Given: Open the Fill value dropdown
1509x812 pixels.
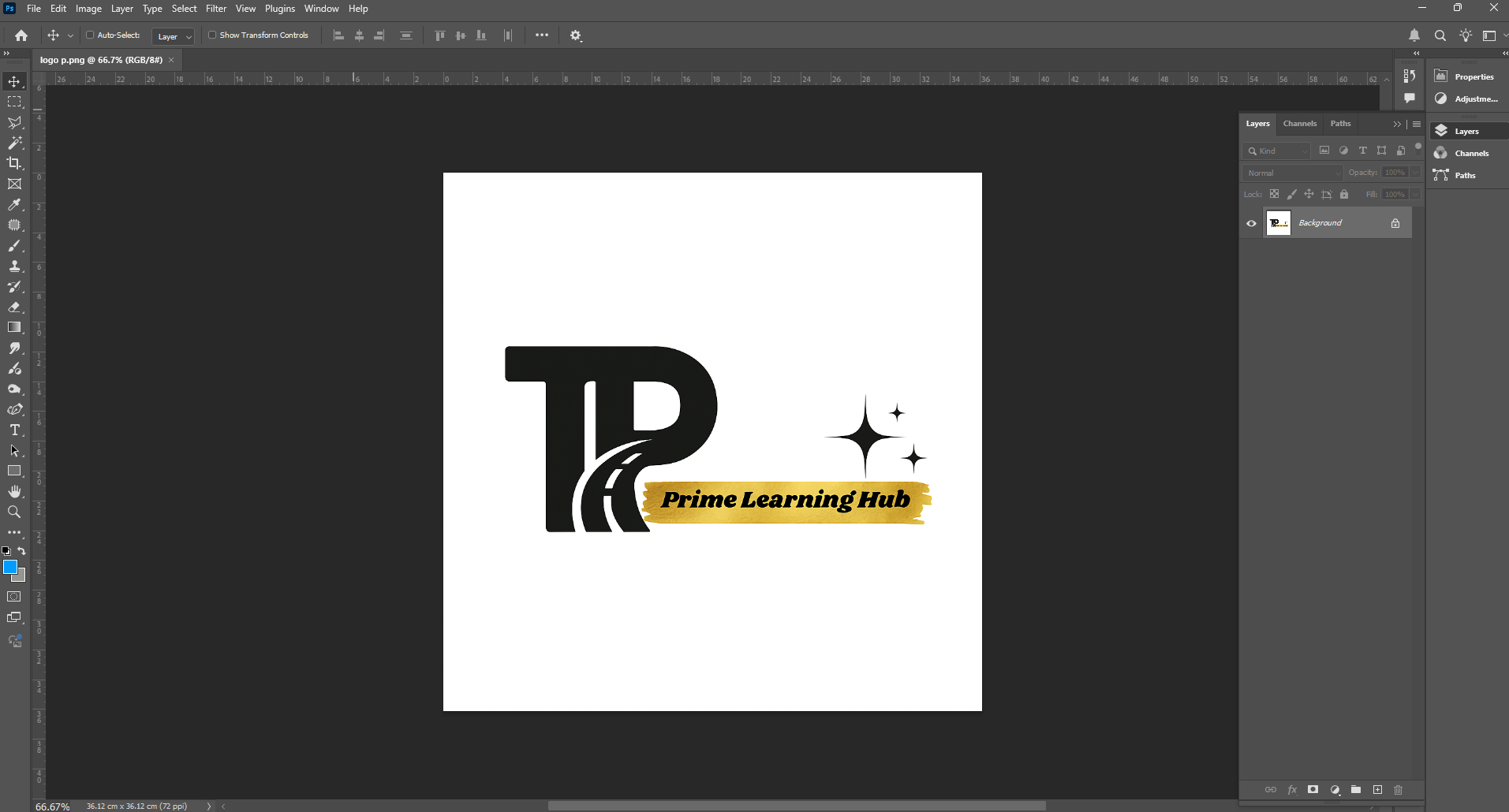Looking at the screenshot, I should (x=1416, y=194).
